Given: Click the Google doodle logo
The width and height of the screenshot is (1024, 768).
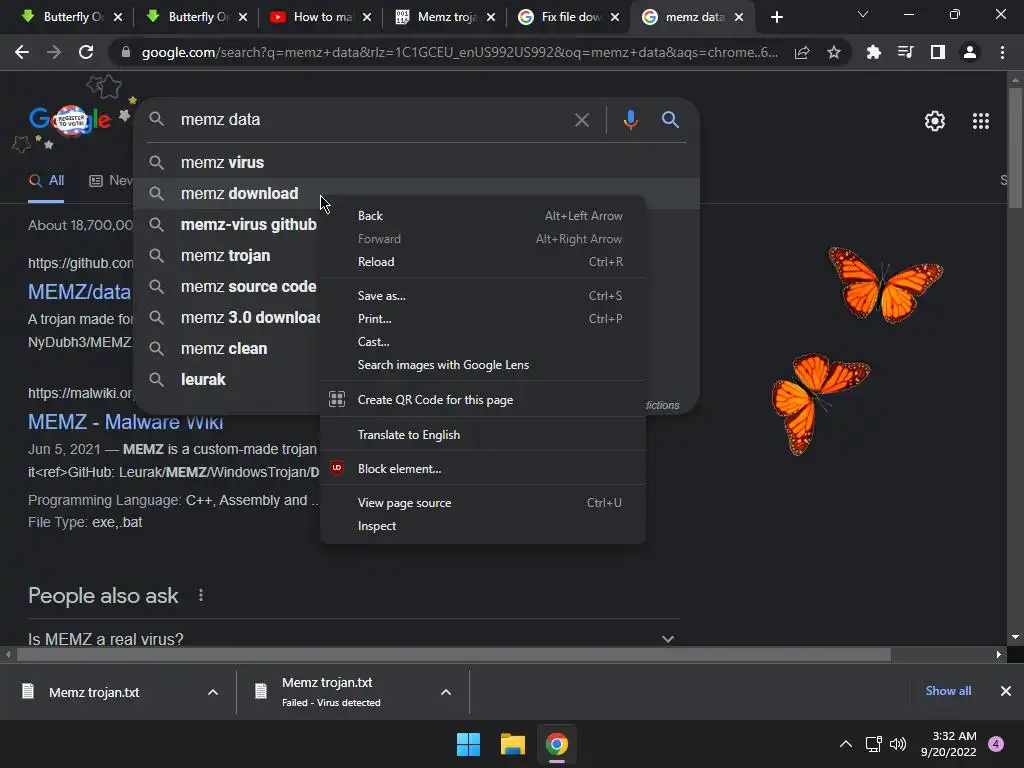Looking at the screenshot, I should tap(71, 120).
